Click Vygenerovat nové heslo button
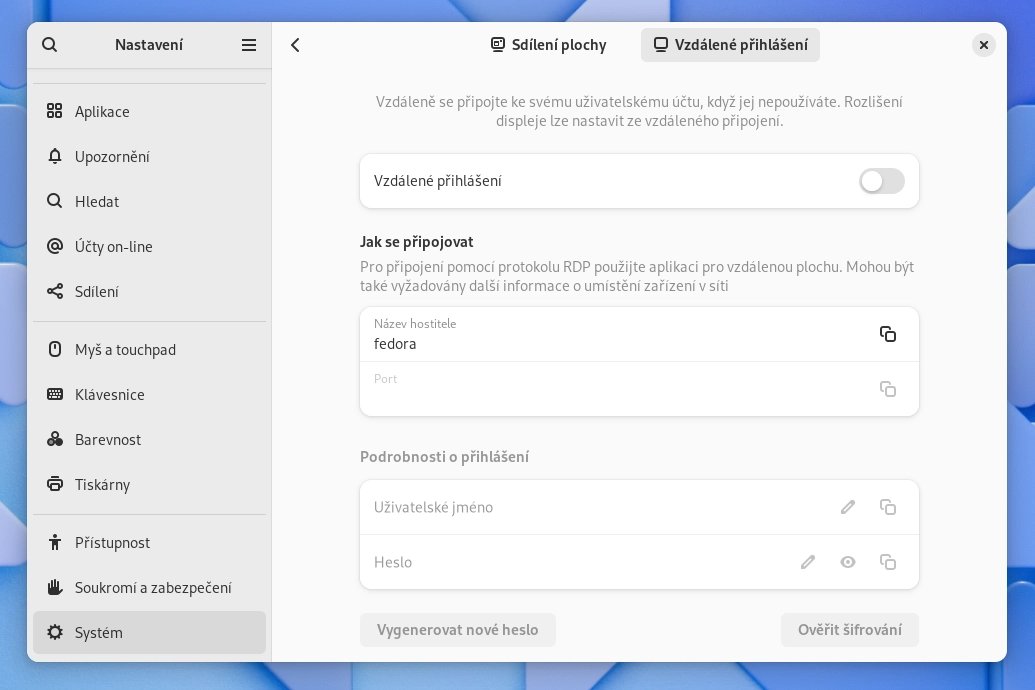Screen dimensions: 1035x690 [457, 630]
